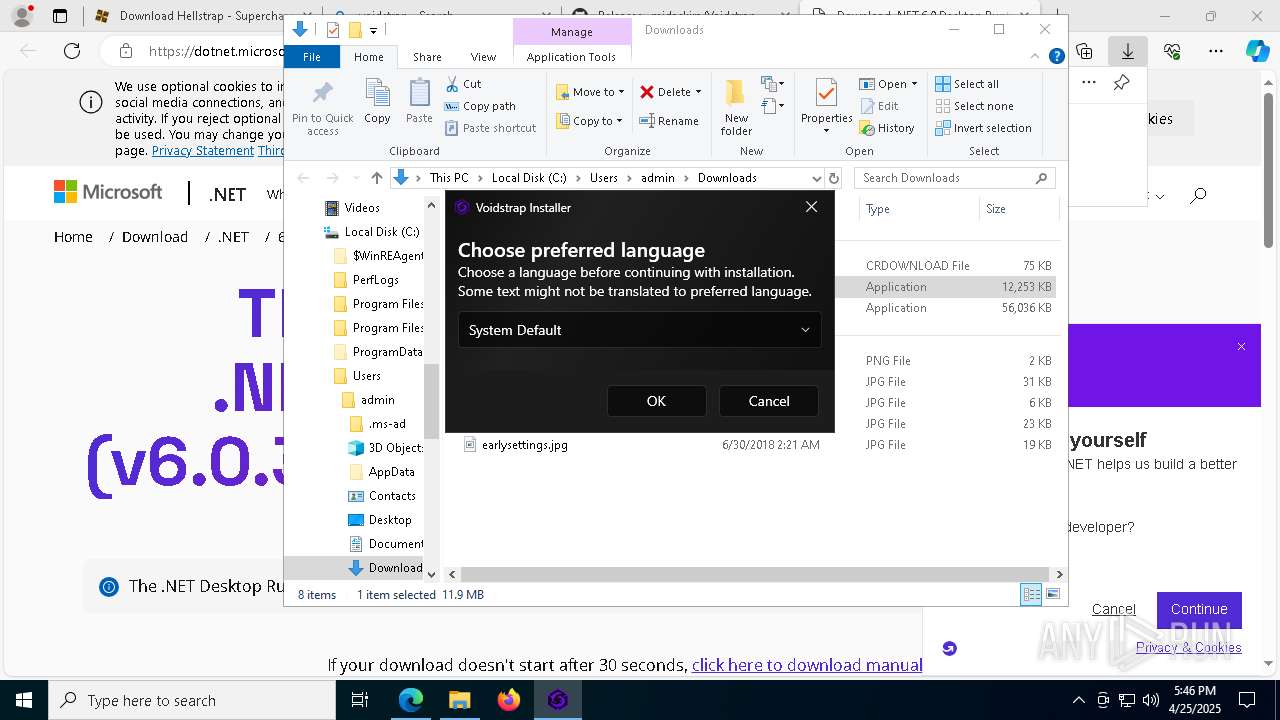Image resolution: width=1280 pixels, height=720 pixels.
Task: Click Select all in the ribbon
Action: pos(967,84)
